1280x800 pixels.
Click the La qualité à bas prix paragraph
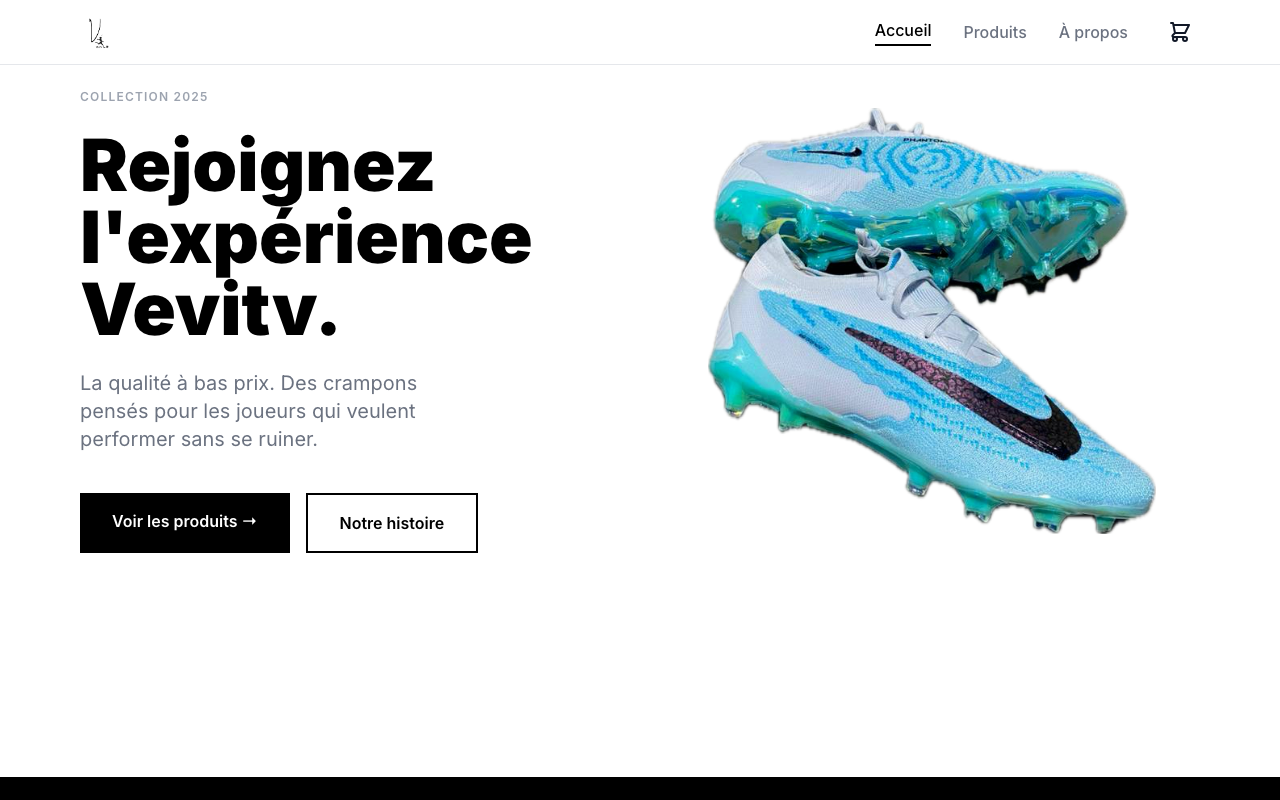[x=249, y=411]
